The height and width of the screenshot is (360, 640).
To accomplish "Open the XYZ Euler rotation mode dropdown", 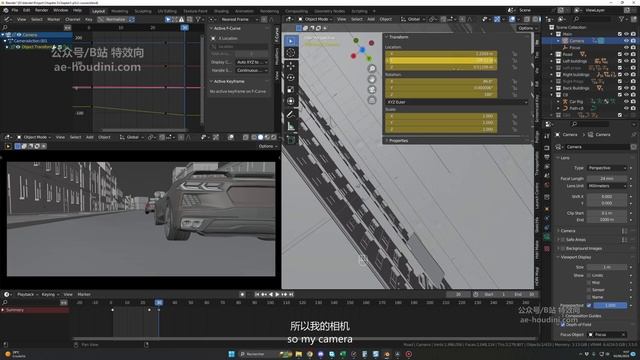I will click(456, 102).
